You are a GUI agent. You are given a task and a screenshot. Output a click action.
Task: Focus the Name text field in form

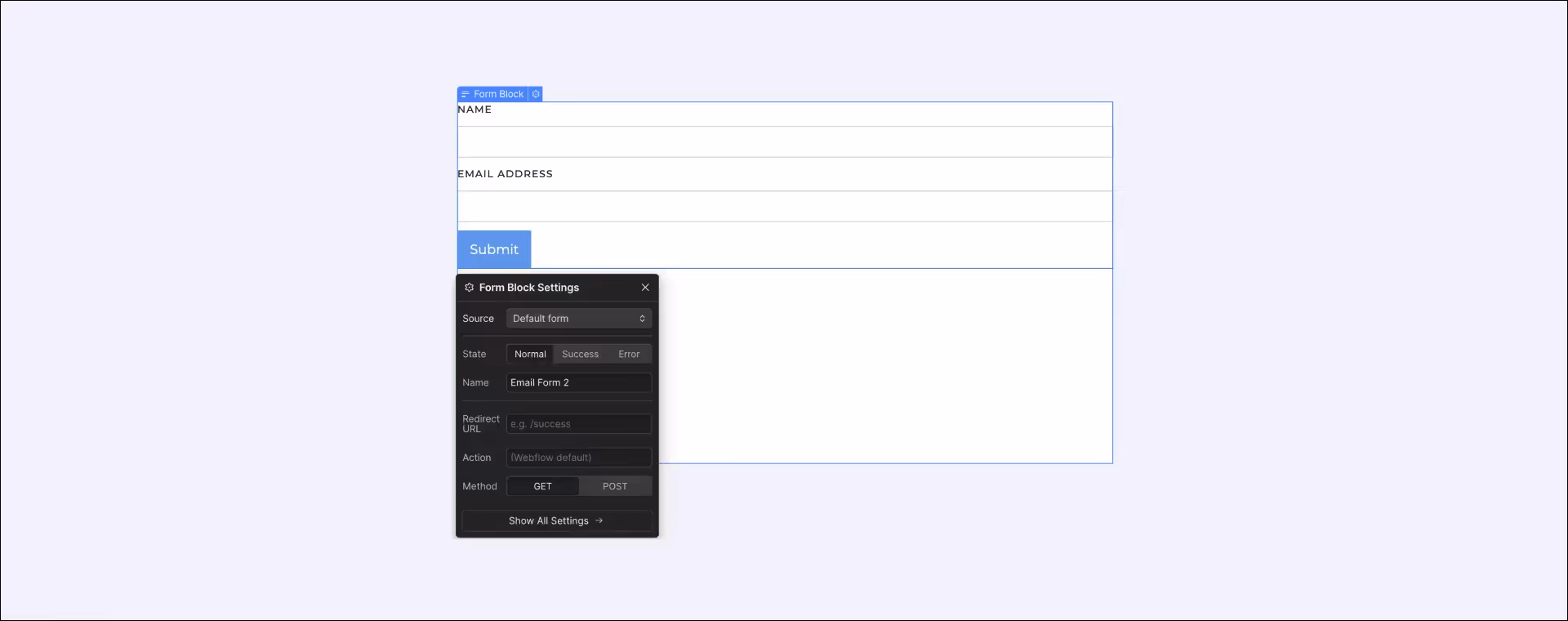click(x=785, y=141)
